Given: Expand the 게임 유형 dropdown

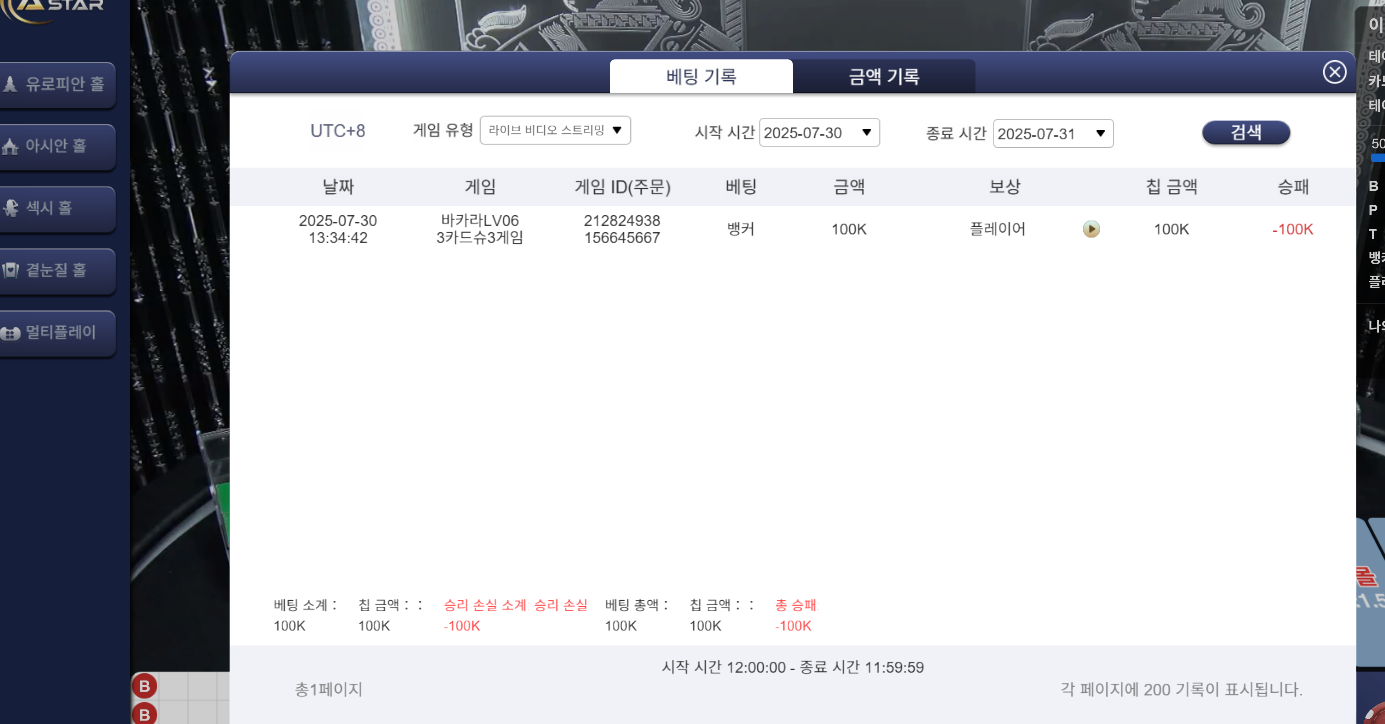Looking at the screenshot, I should click(x=555, y=130).
